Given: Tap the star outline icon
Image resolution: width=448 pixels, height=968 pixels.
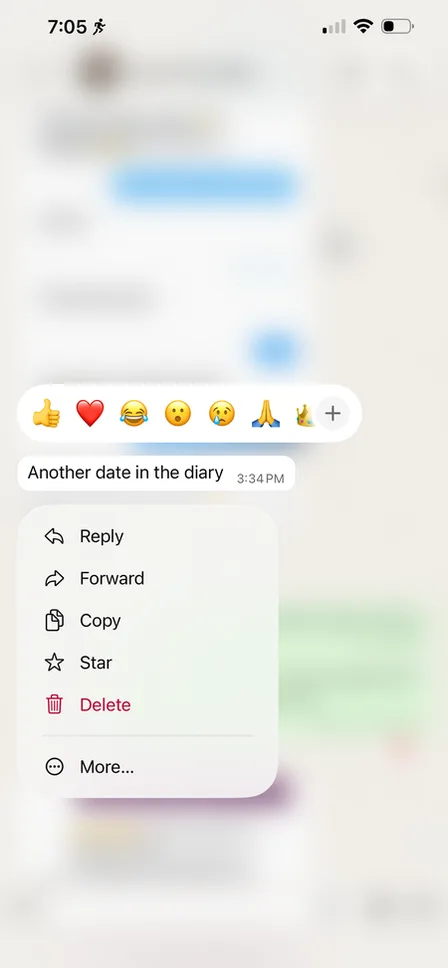Looking at the screenshot, I should (54, 662).
